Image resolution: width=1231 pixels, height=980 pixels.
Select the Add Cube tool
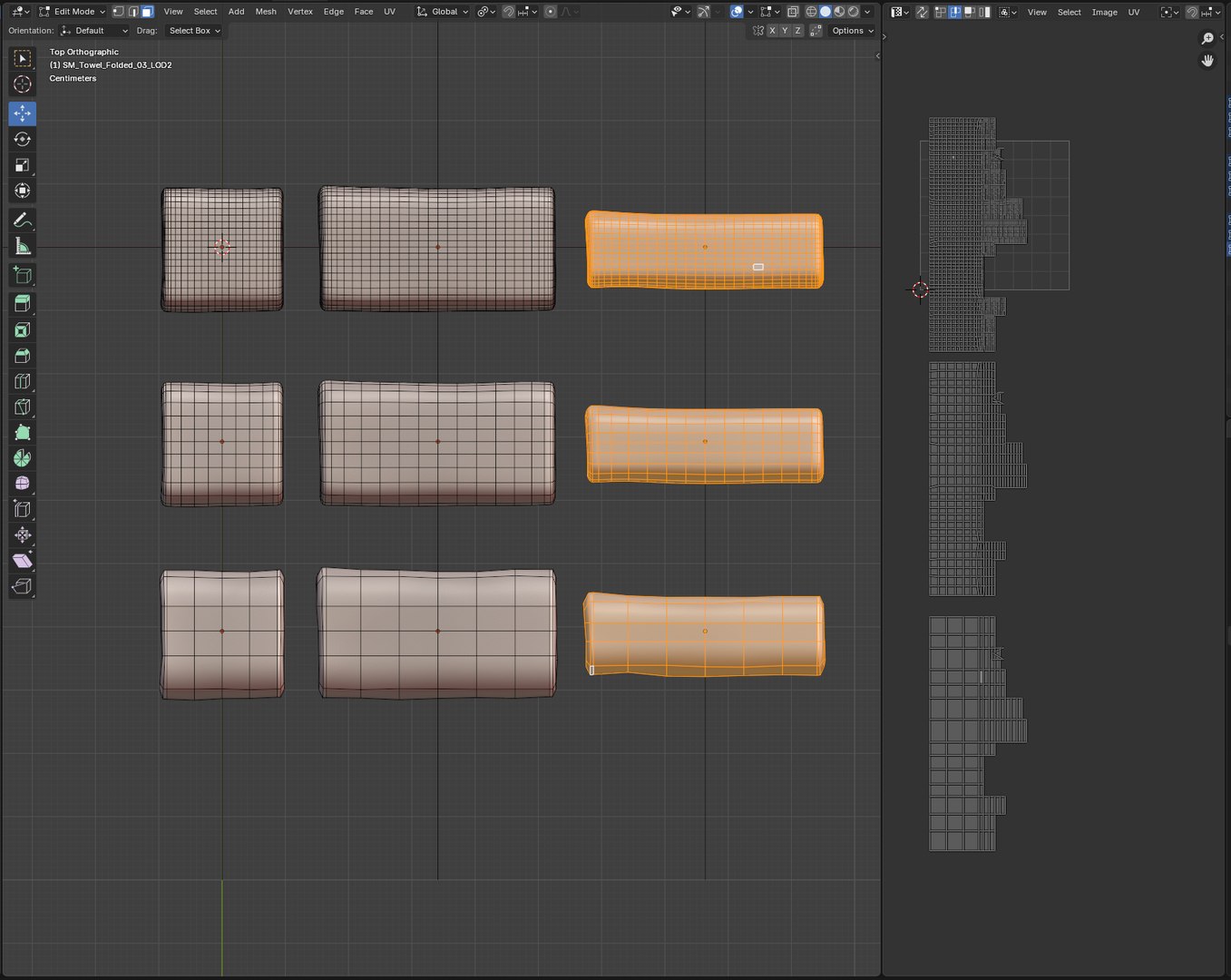23,275
